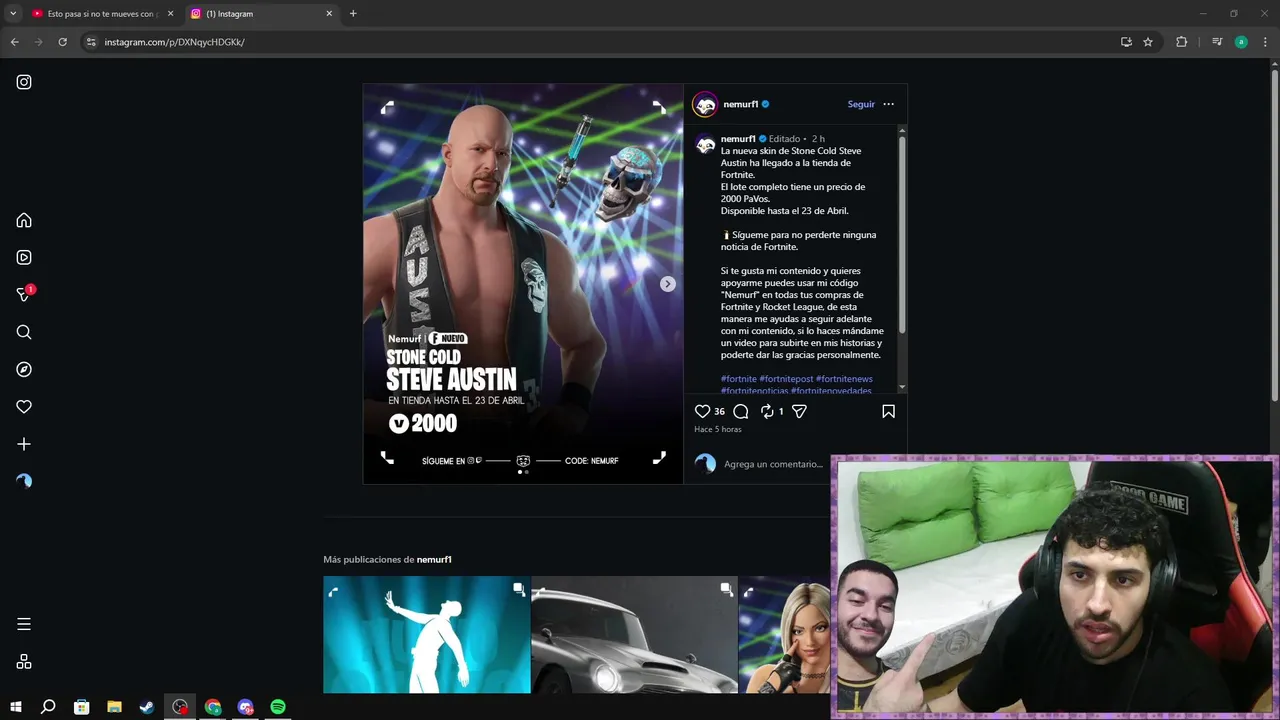Click the caption panel scrollbar

(902, 235)
